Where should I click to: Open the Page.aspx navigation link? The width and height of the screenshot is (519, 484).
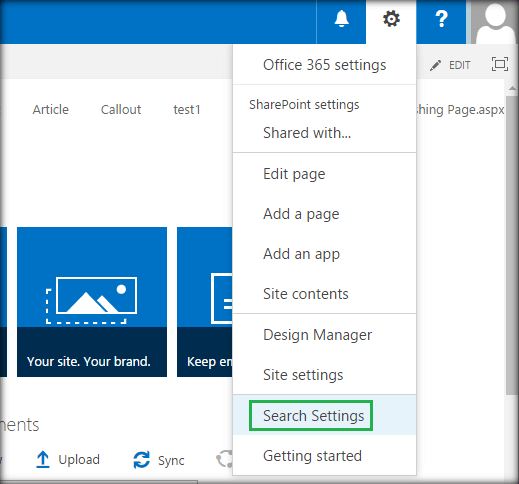point(460,110)
